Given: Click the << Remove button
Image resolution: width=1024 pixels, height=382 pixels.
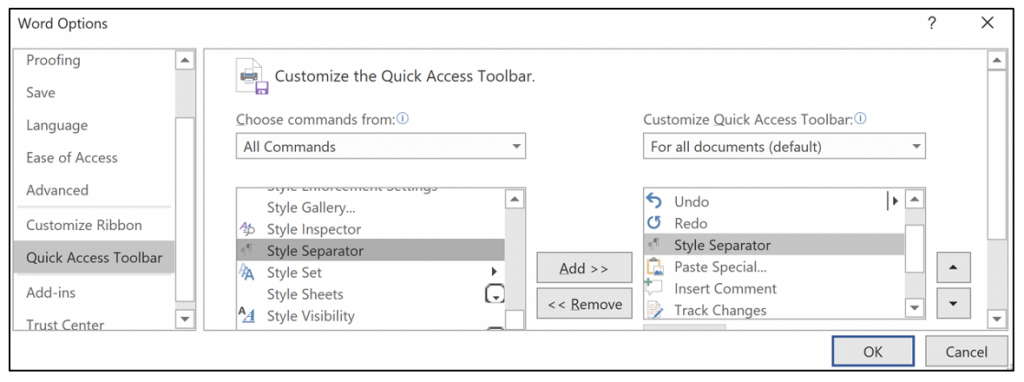Looking at the screenshot, I should click(584, 304).
